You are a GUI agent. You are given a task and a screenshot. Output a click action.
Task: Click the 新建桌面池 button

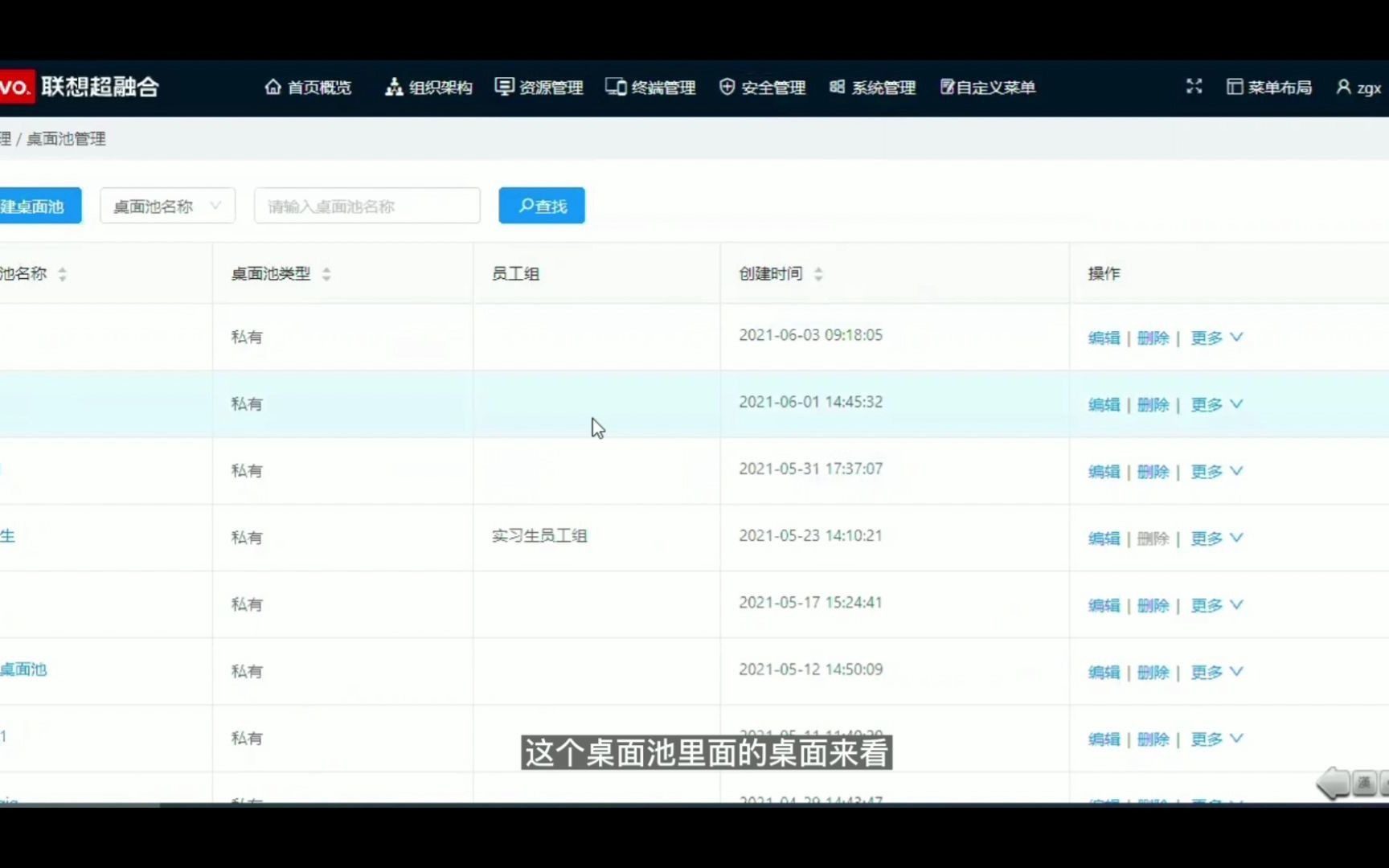point(40,206)
